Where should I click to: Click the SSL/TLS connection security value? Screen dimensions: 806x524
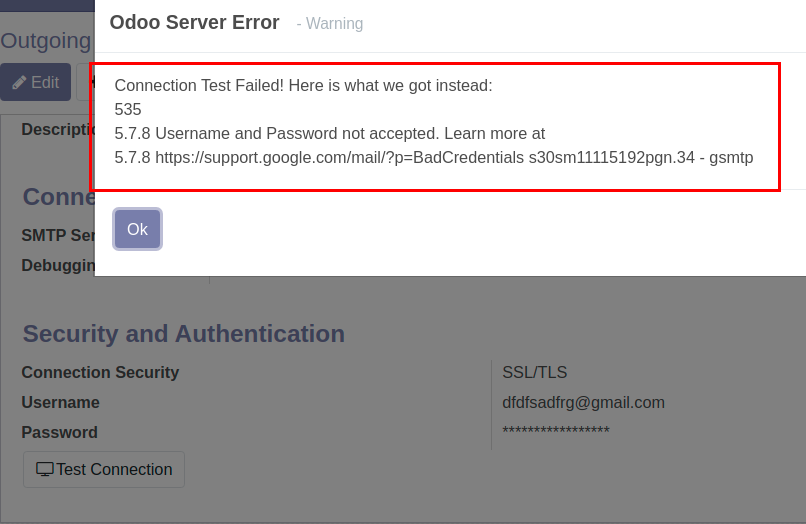535,372
